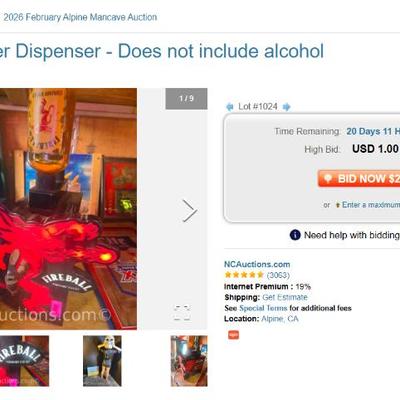Click the info icon beside bidding help
Image resolution: width=400 pixels, height=400 pixels.
[295, 235]
